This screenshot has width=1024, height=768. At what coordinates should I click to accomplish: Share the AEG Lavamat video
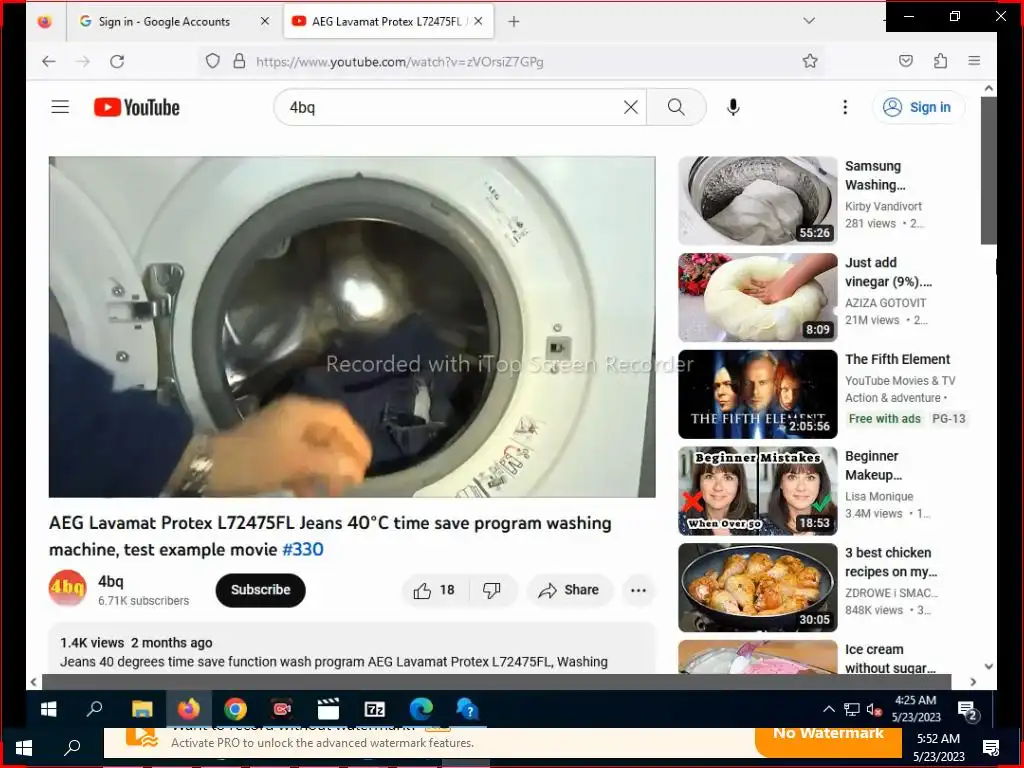(569, 590)
